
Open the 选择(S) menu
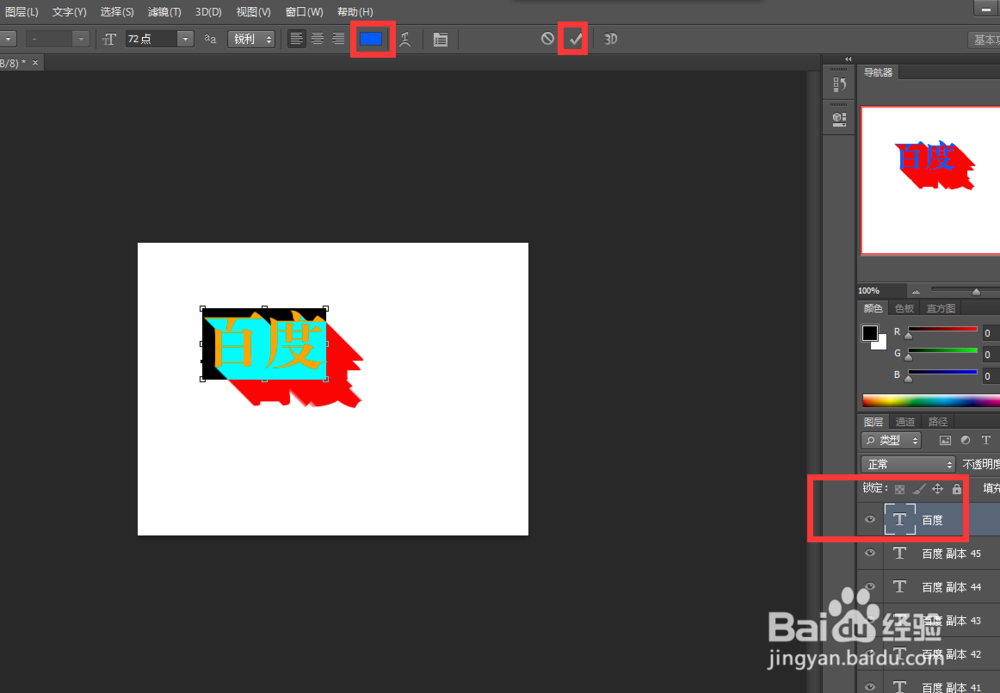tap(117, 11)
